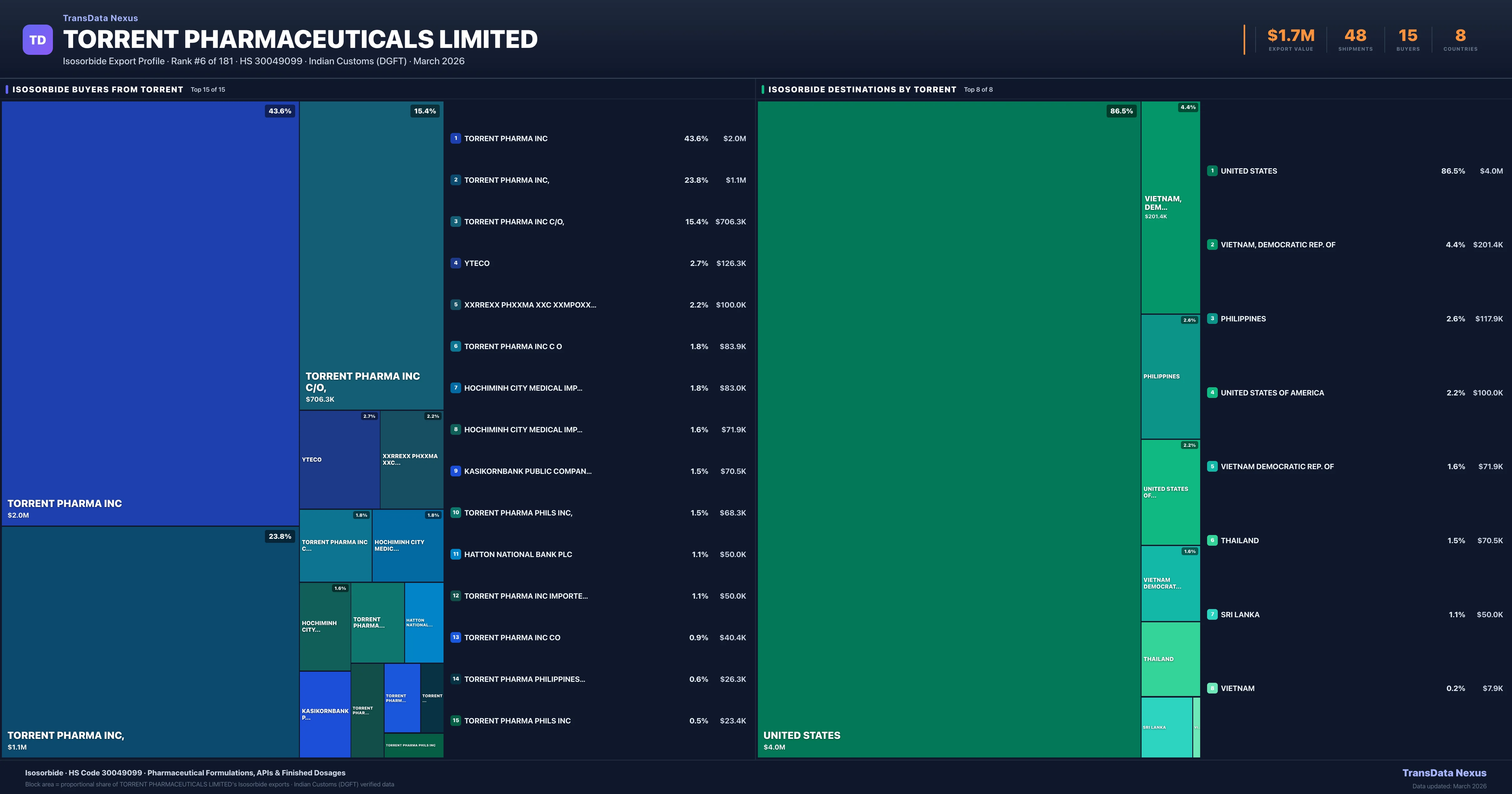Click the UNITED STATES $4.0M treemap block

[948, 429]
